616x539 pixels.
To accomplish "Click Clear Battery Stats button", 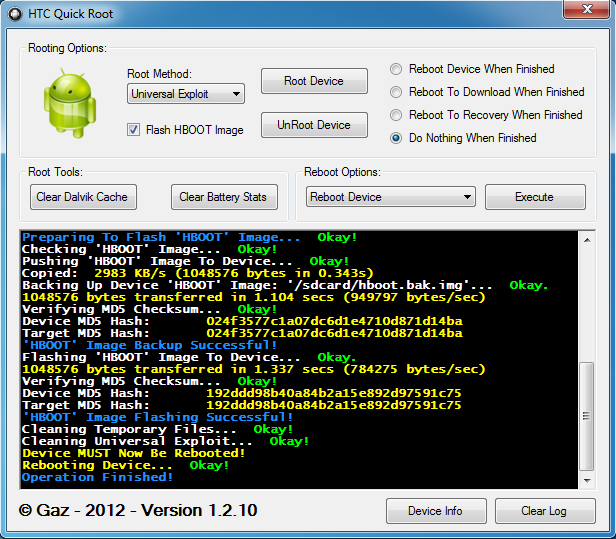I will coord(223,197).
